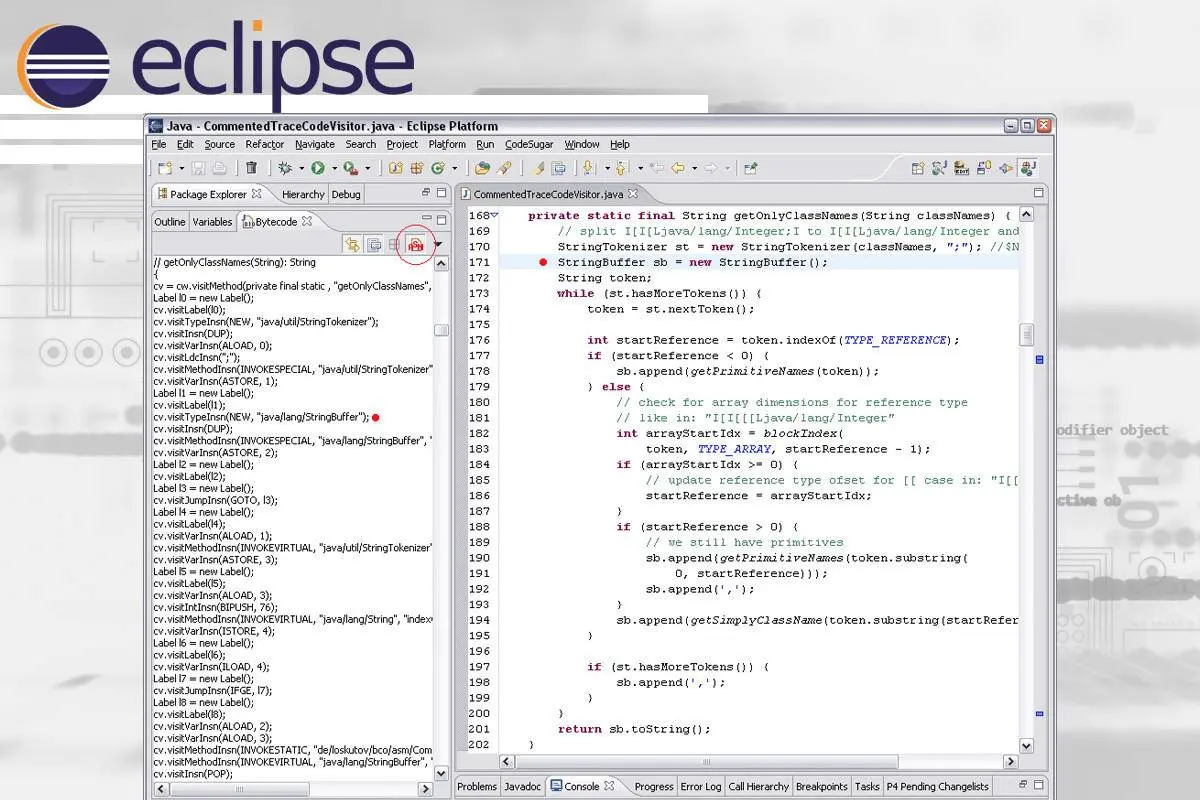The image size is (1200, 800).
Task: Click the New Java Class icon
Action: click(x=436, y=168)
